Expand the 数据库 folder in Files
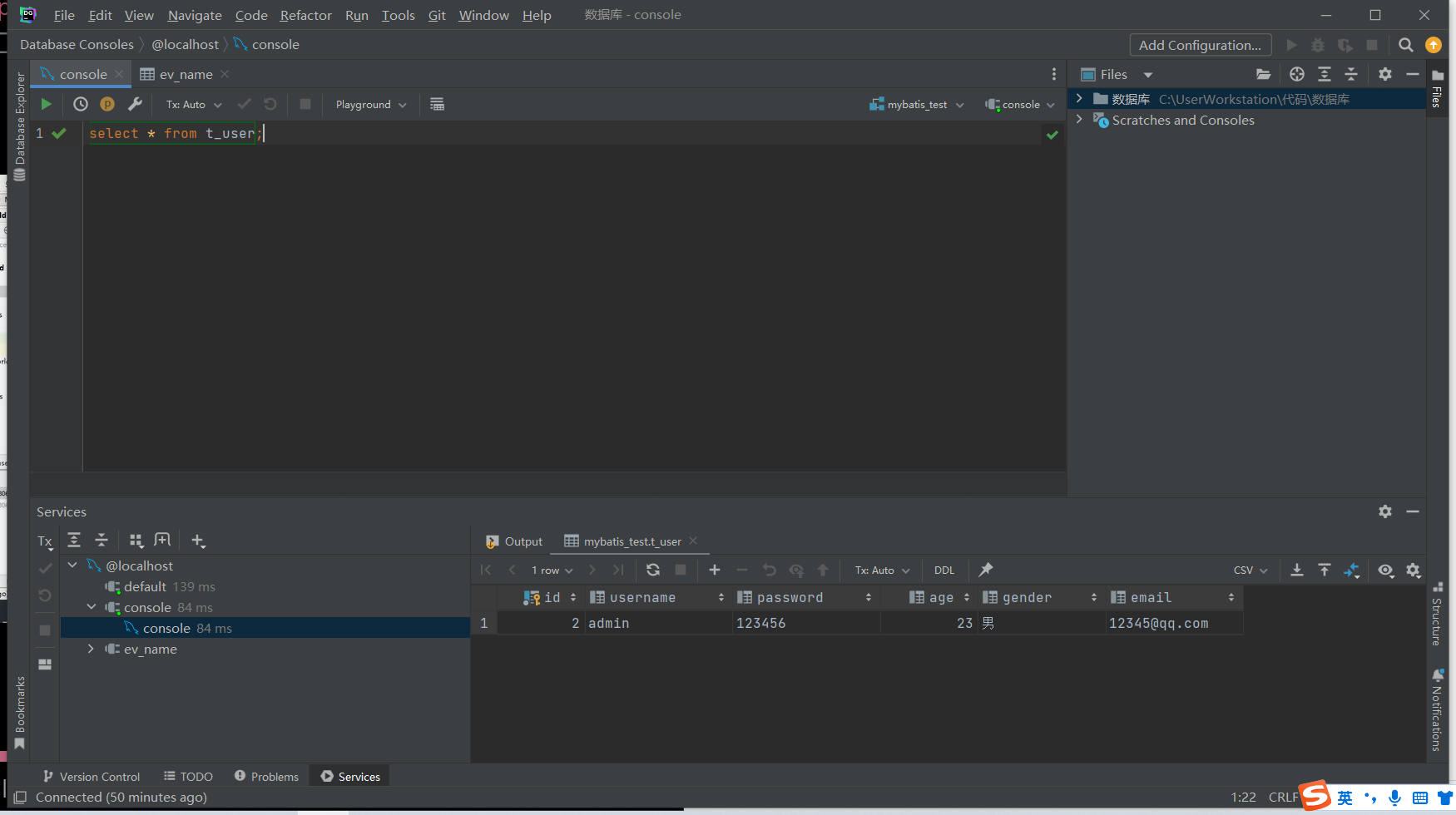This screenshot has height=815, width=1456. (x=1079, y=98)
